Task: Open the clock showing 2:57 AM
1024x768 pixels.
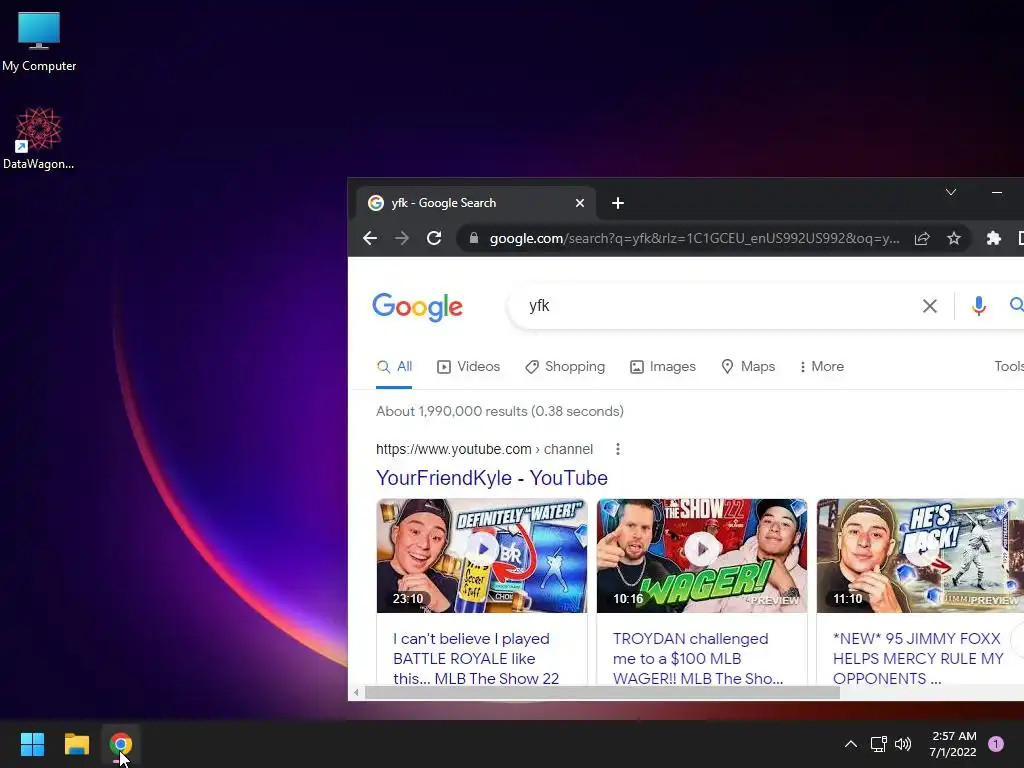Action: [953, 744]
